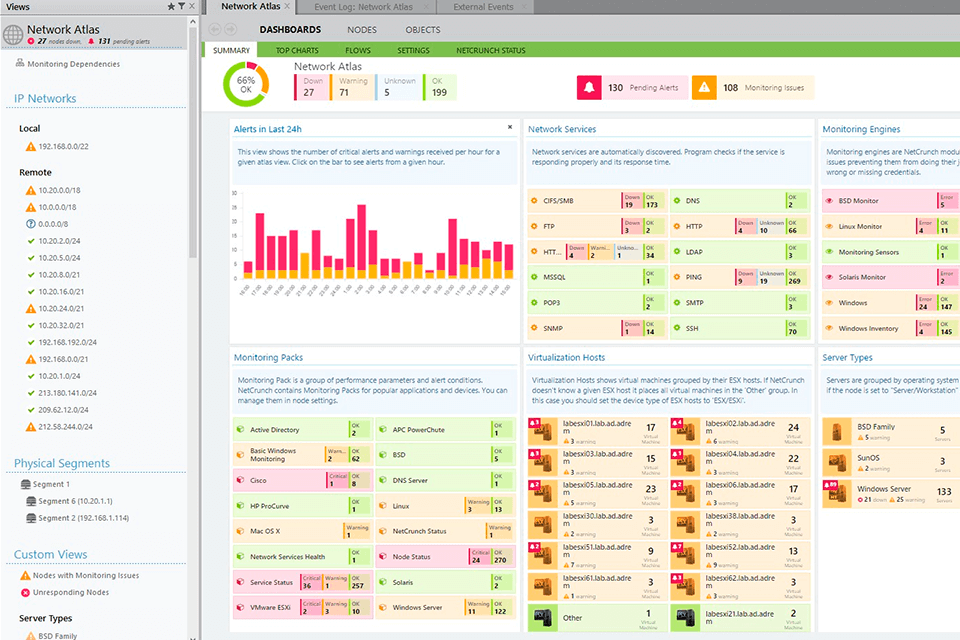Screen dimensions: 960x640
Task: Click the Other virtualization host group icon
Action: click(x=542, y=618)
